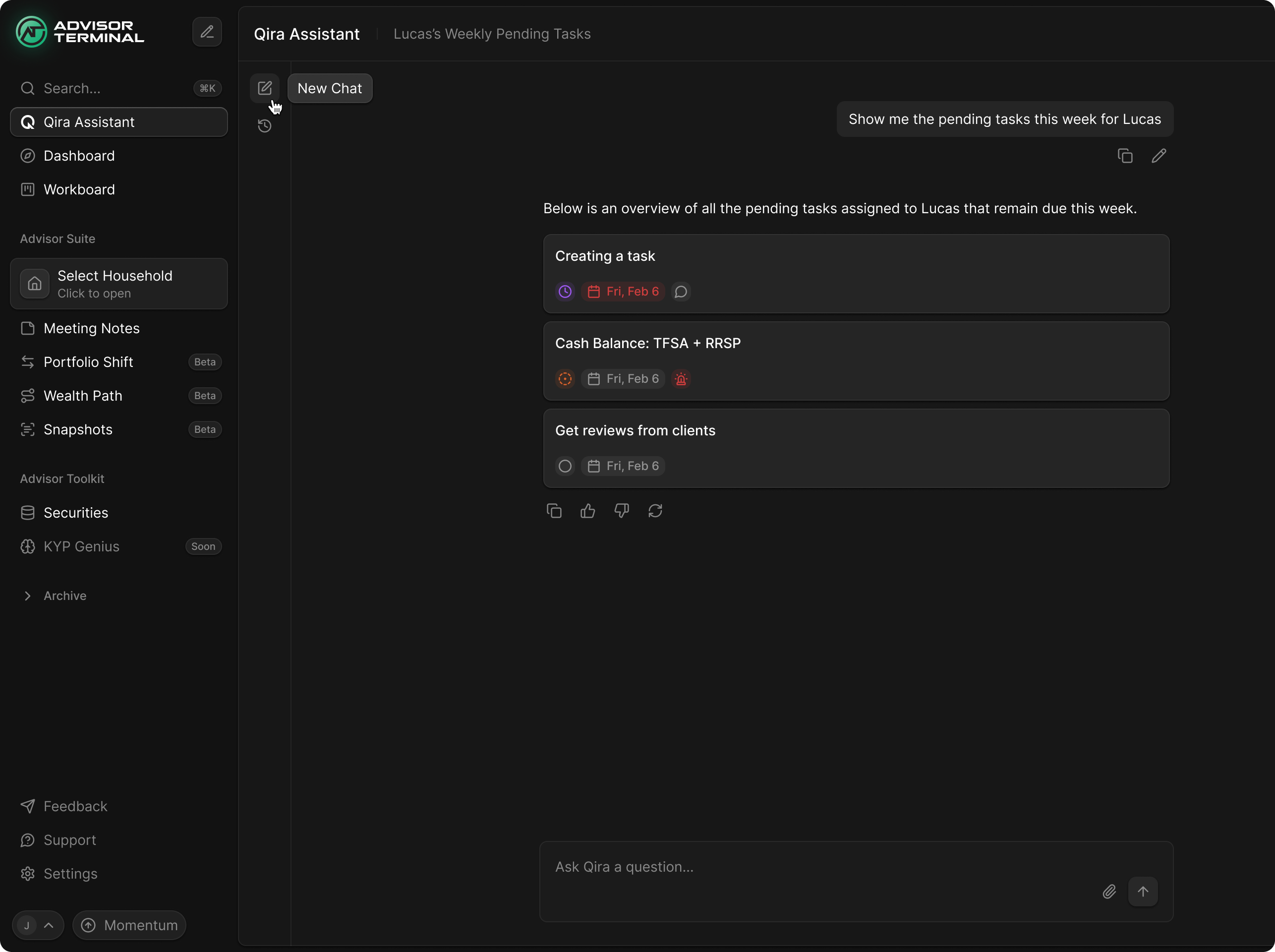Copy the user message about Lucas

coord(1125,156)
